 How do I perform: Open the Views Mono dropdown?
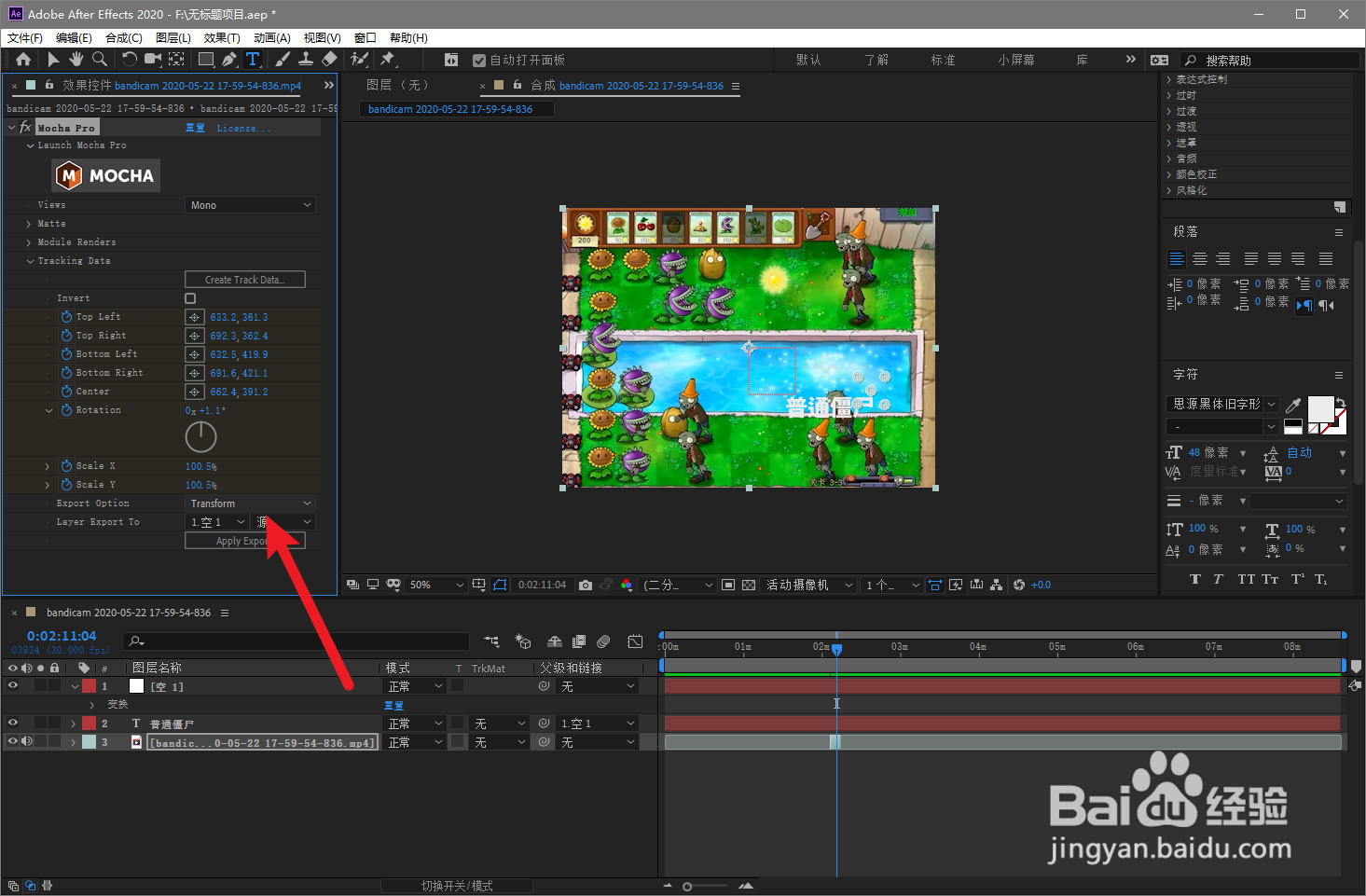(x=251, y=205)
